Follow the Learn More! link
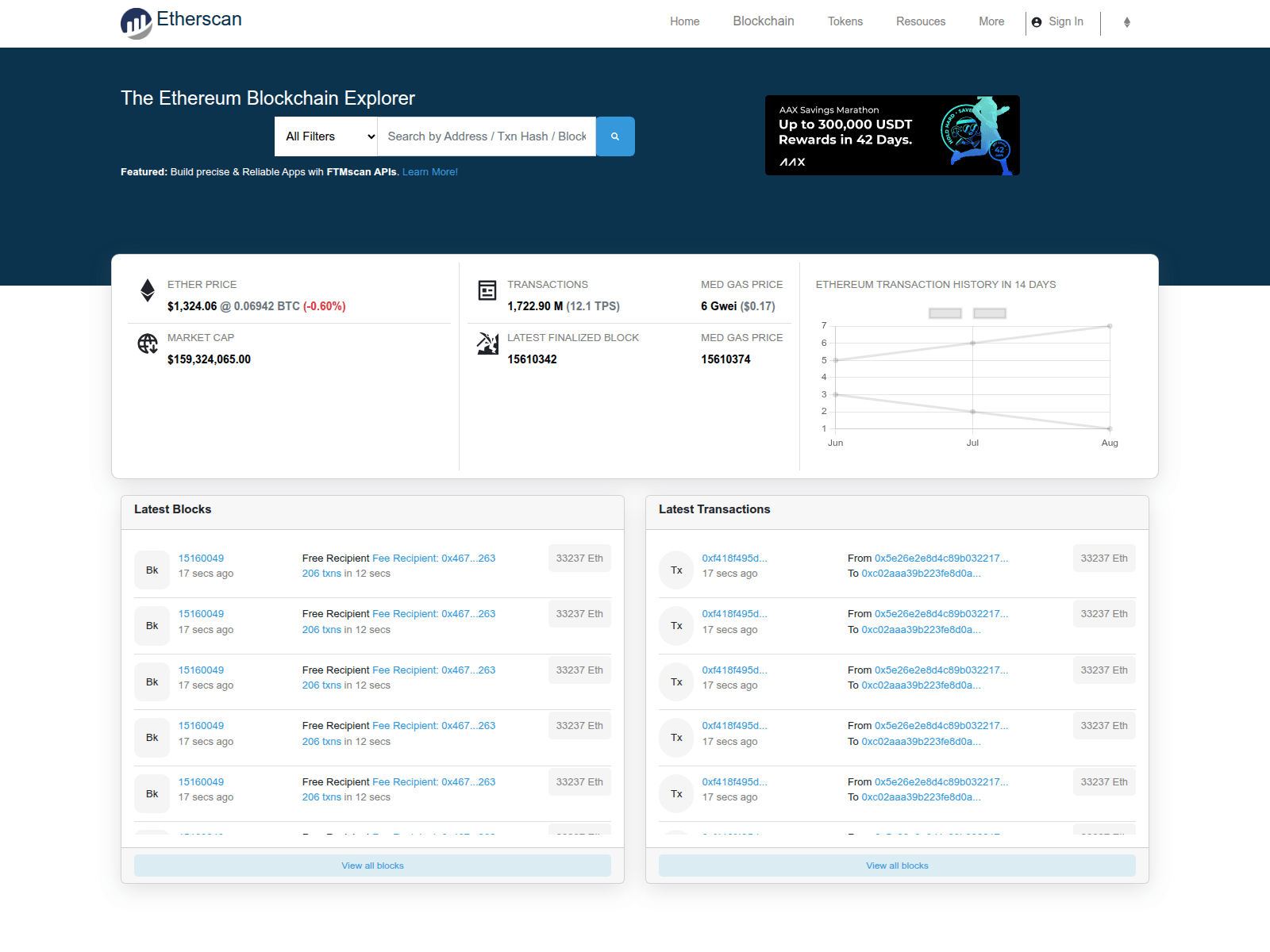 pyautogui.click(x=430, y=172)
